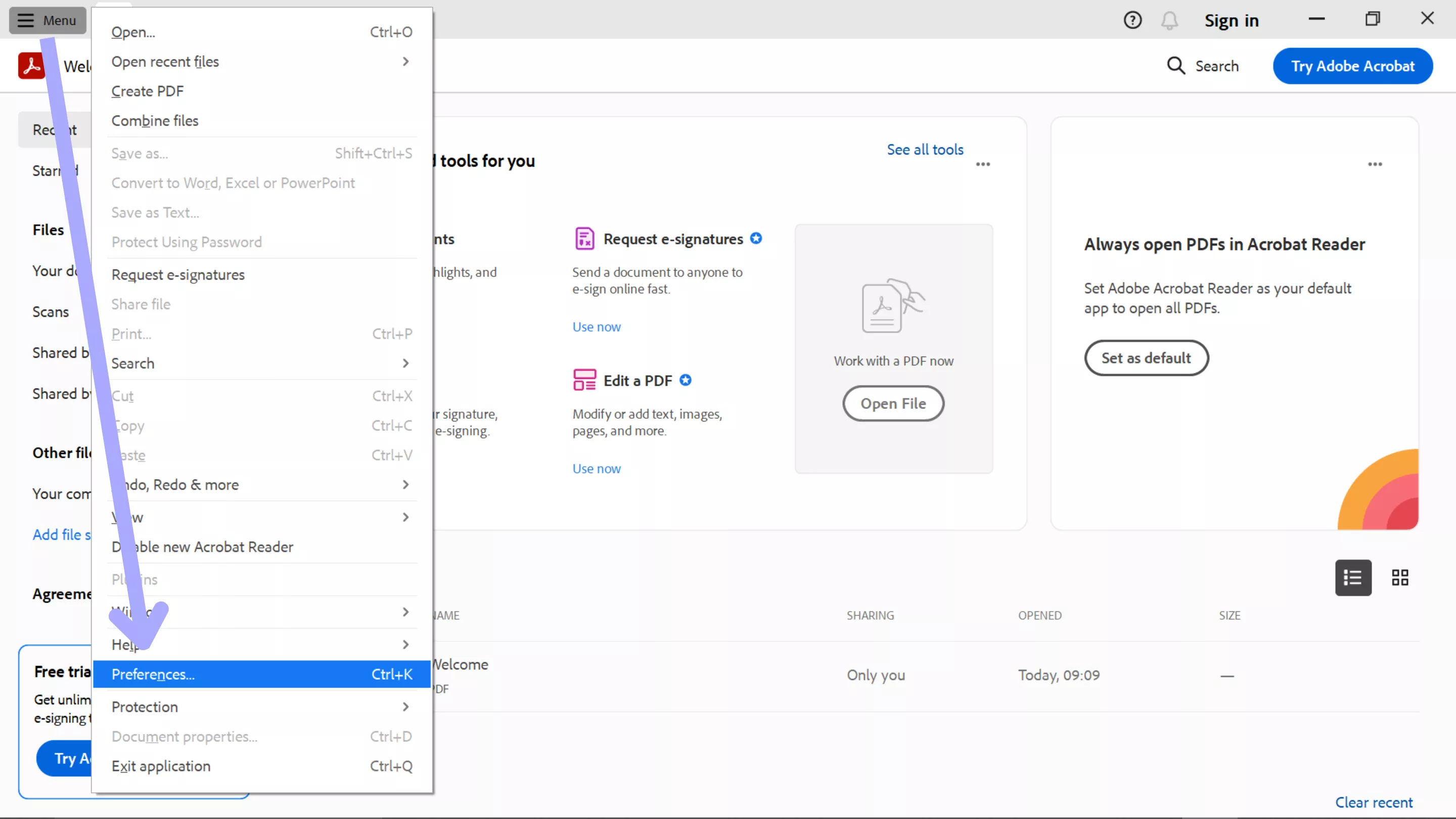Click the See all tools link
This screenshot has height=819, width=1456.
[x=925, y=149]
